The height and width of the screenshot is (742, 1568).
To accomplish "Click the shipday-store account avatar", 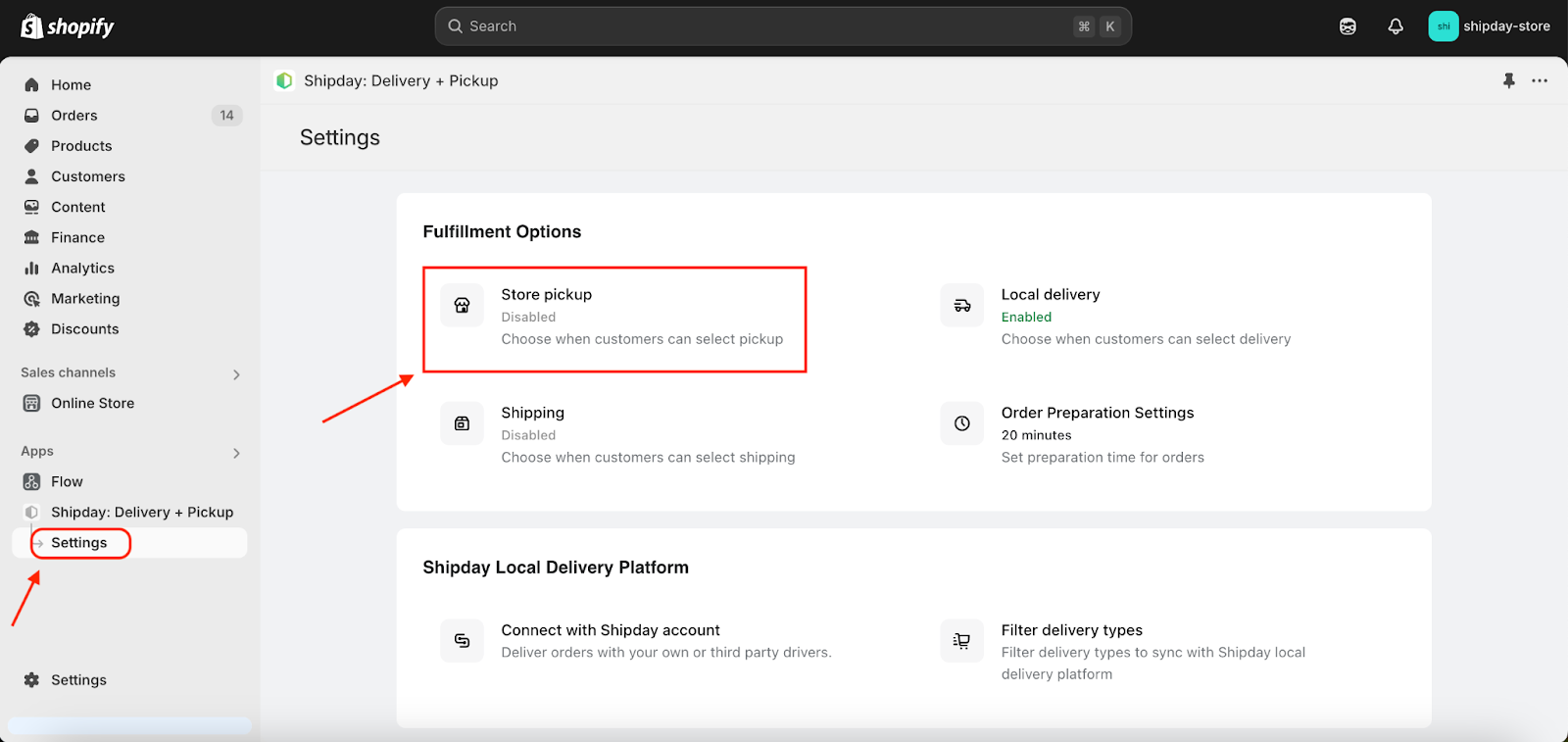I will [1444, 26].
